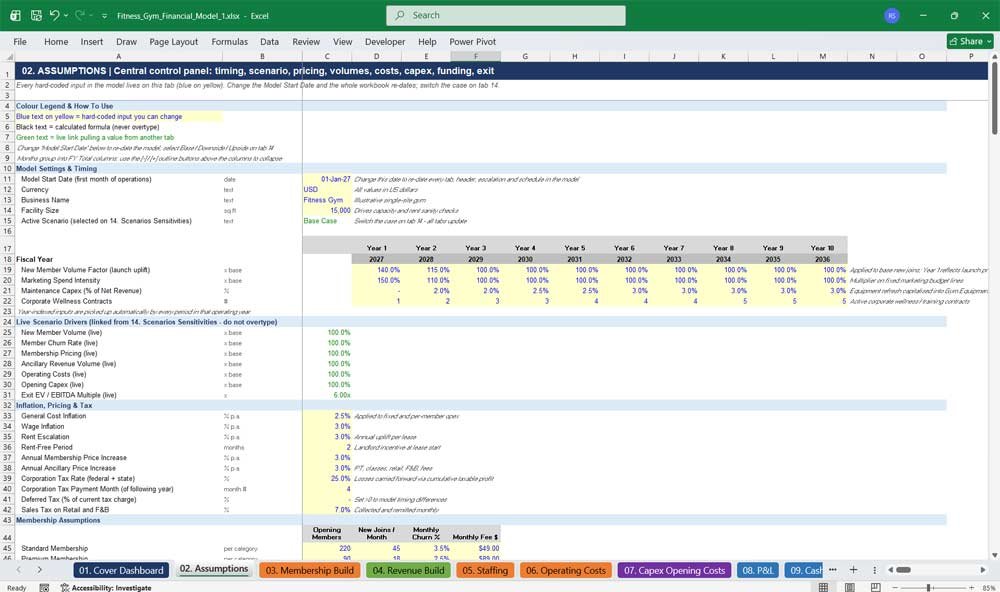Click horizontal scrollbar left arrow
Screen dimensions: 1000x592
[890, 570]
